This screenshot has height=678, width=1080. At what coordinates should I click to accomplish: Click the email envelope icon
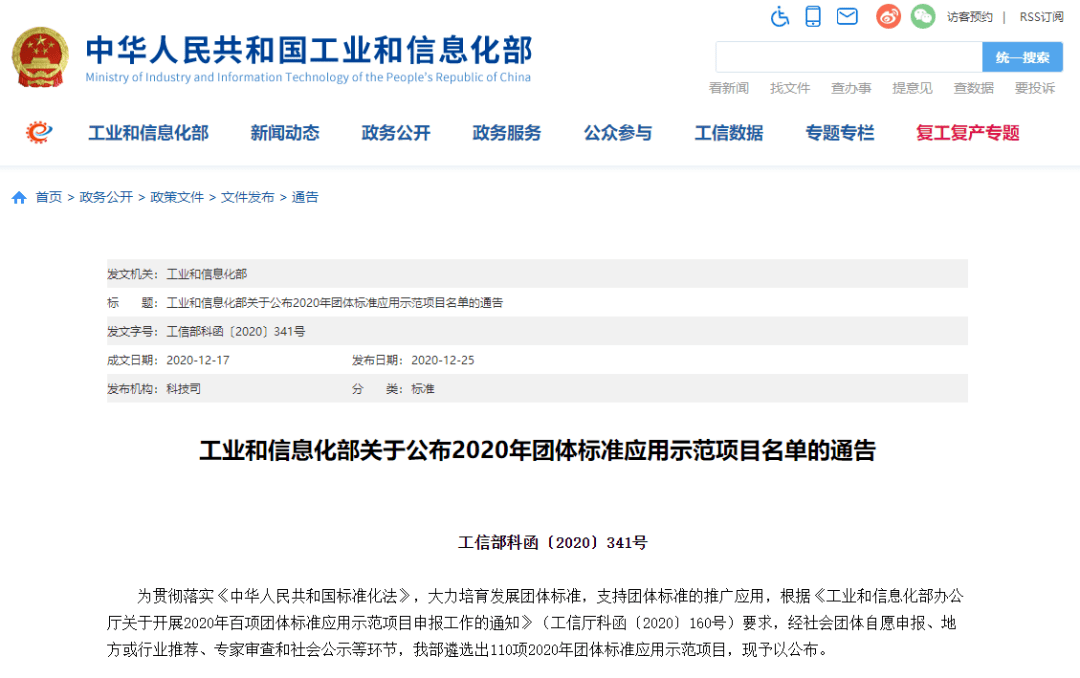click(847, 16)
